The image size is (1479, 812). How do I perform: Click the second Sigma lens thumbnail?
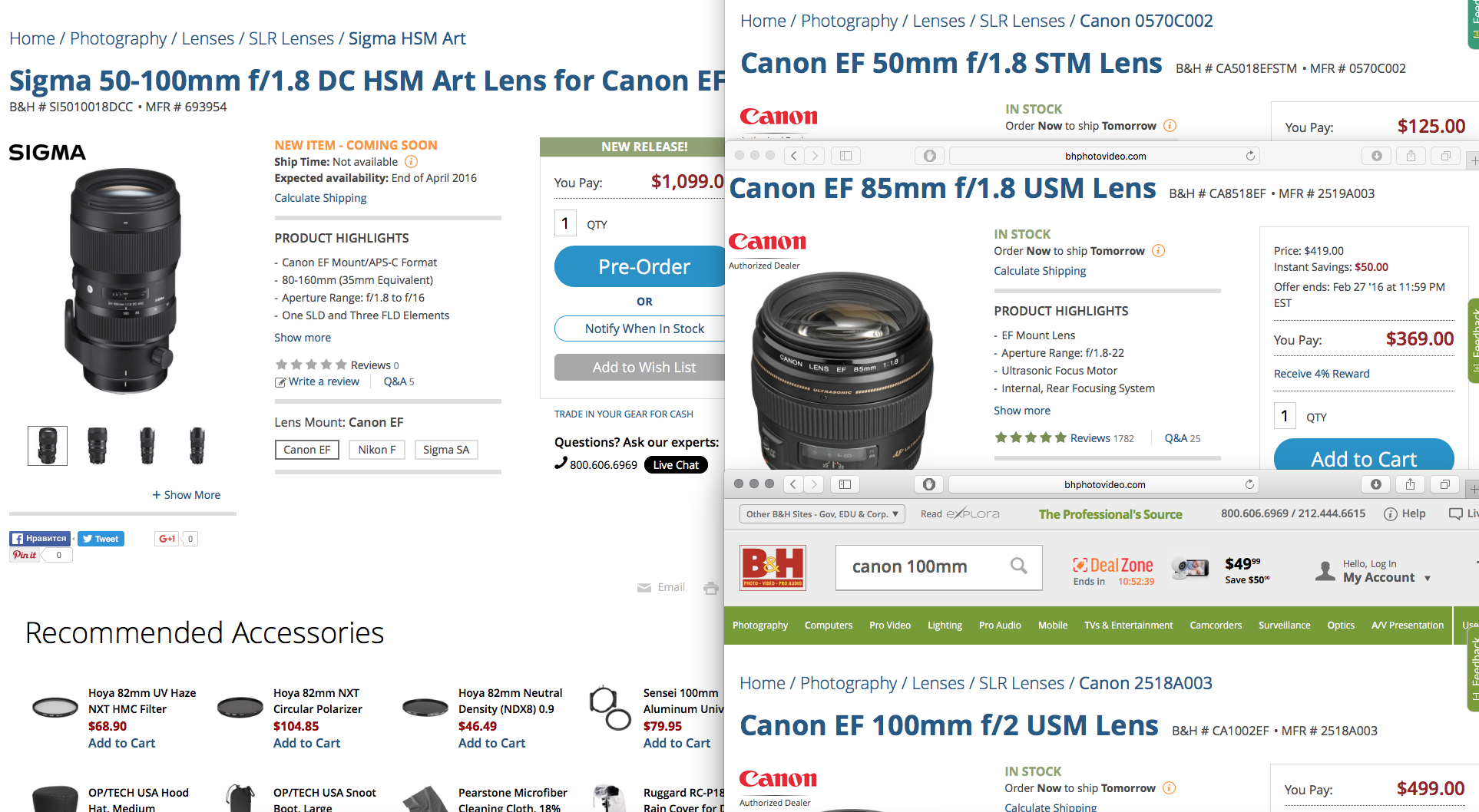coord(98,446)
